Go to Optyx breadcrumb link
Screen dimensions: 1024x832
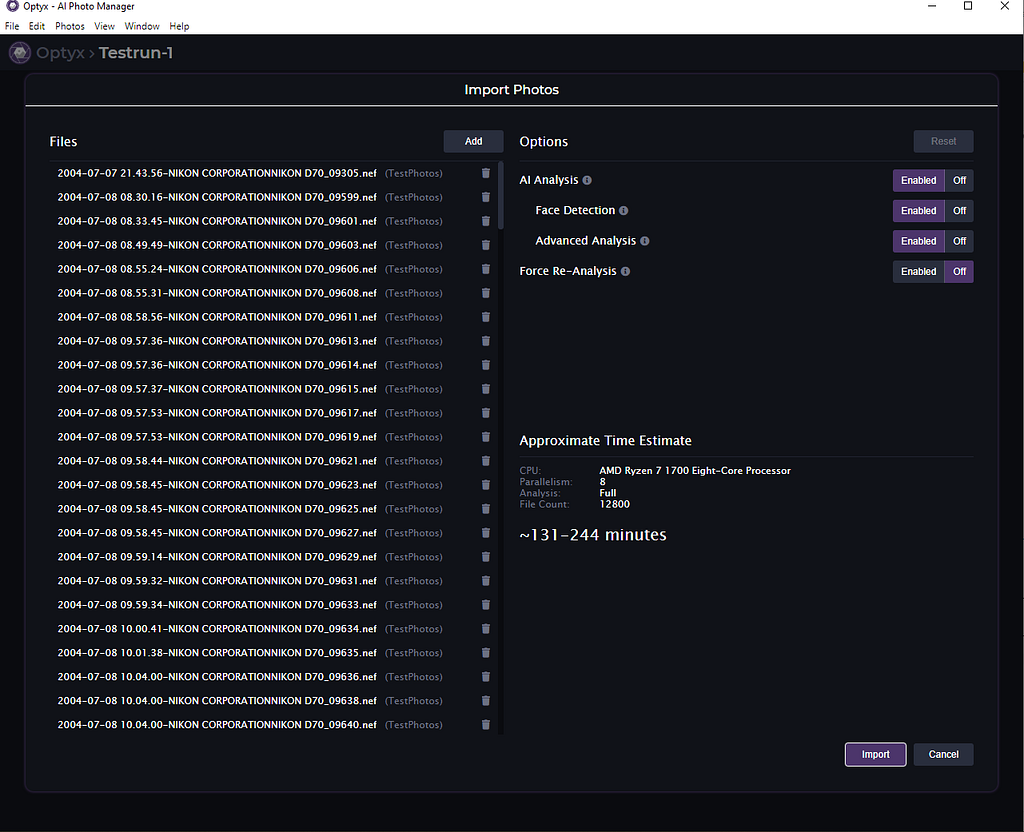pos(60,53)
